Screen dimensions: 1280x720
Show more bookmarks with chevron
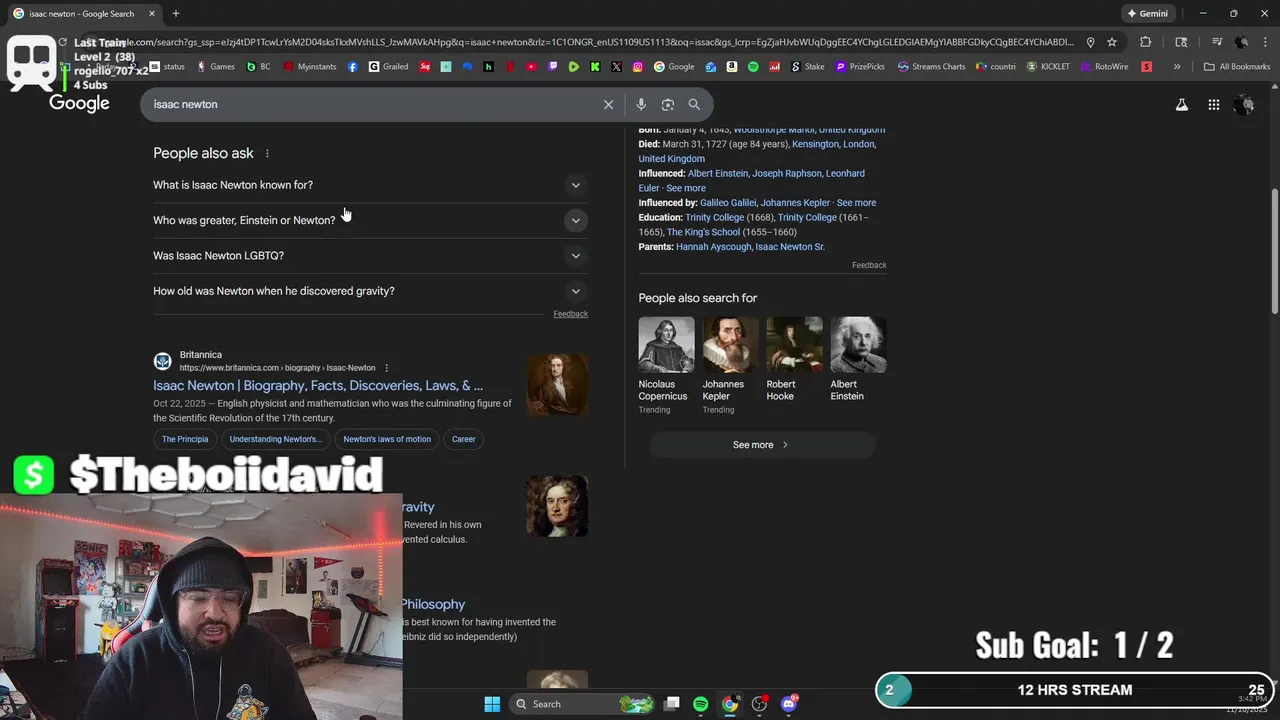(1177, 67)
